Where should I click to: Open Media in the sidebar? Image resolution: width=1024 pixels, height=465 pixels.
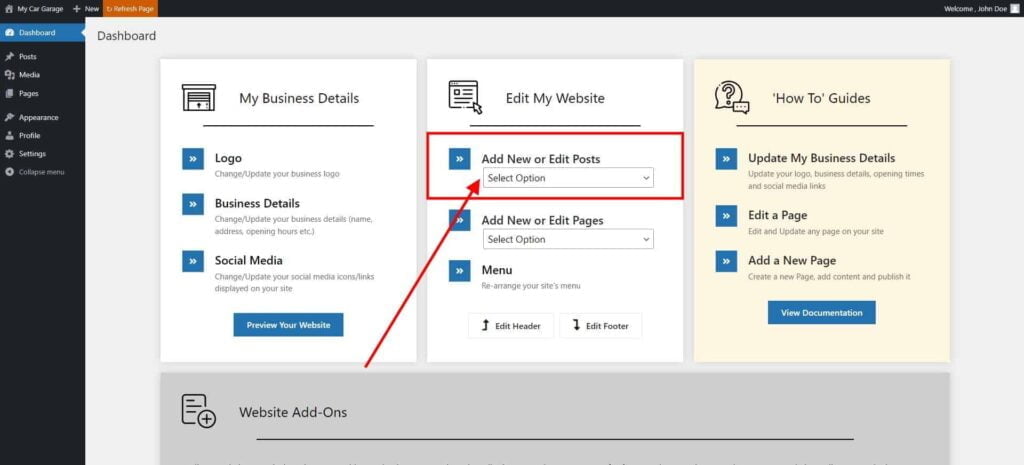click(29, 75)
